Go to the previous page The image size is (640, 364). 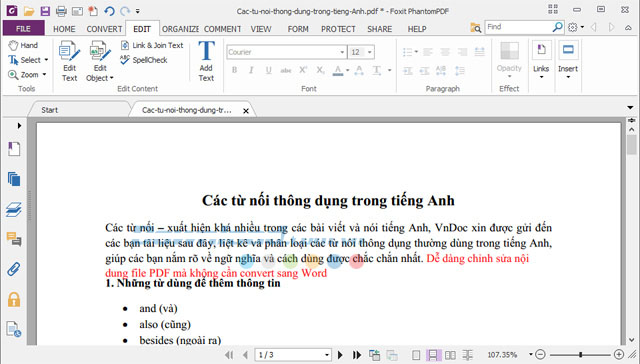point(245,355)
